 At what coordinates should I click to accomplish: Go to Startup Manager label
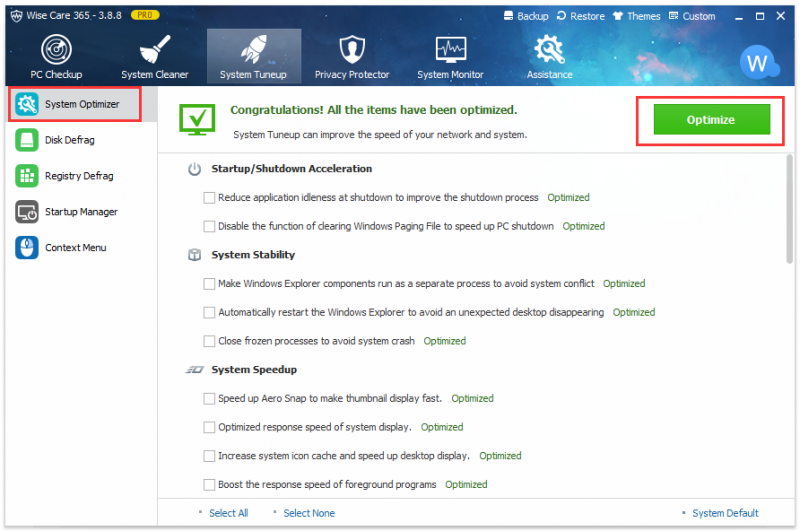(81, 212)
